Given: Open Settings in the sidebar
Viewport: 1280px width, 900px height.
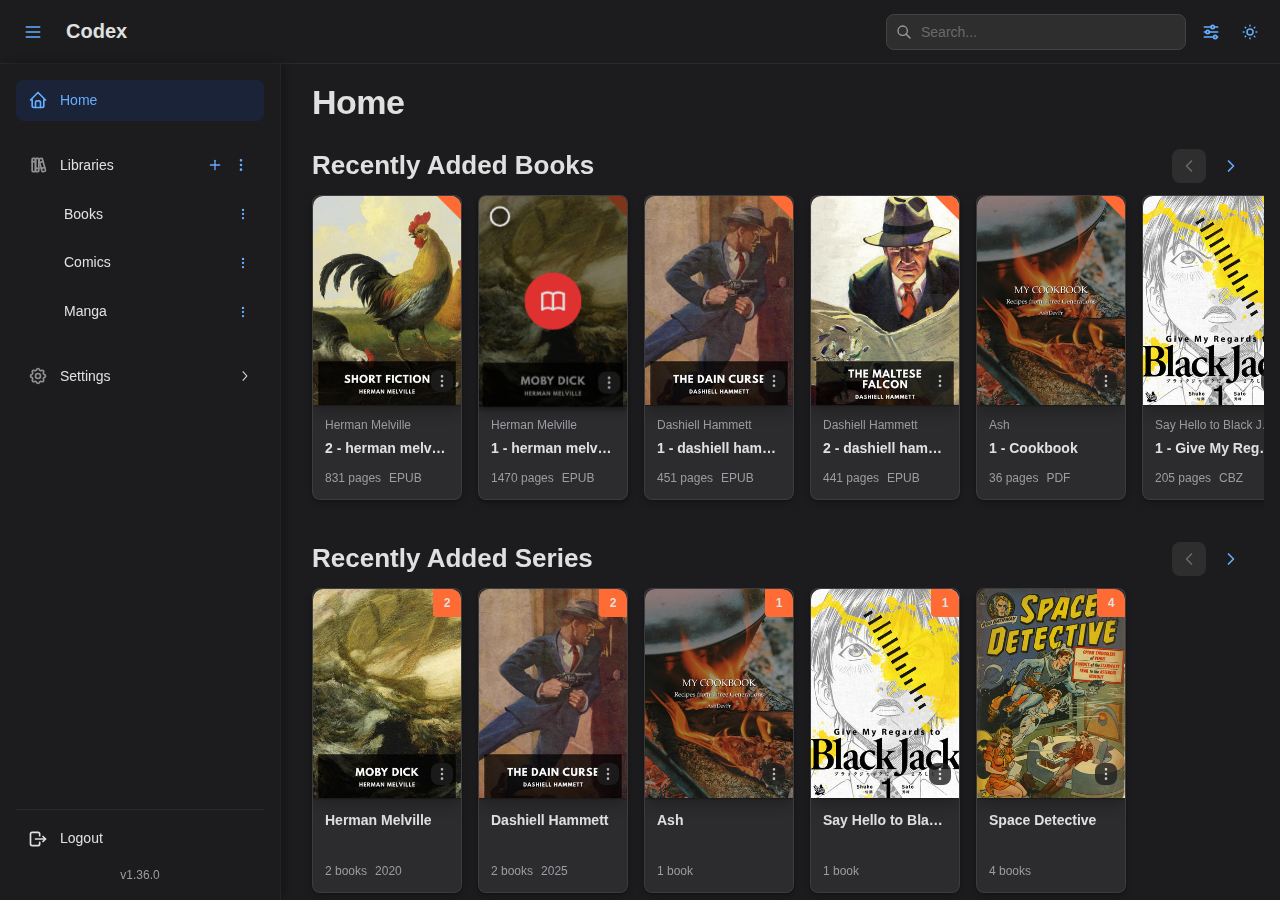Looking at the screenshot, I should [140, 376].
